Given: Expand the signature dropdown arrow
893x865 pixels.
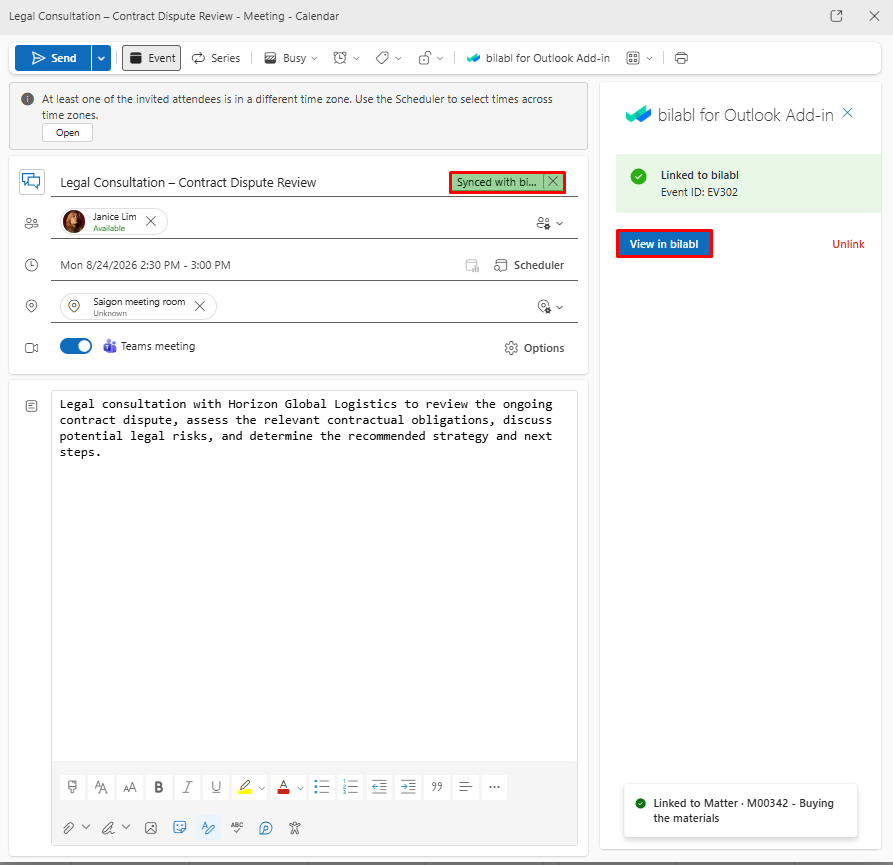Looking at the screenshot, I should point(126,827).
